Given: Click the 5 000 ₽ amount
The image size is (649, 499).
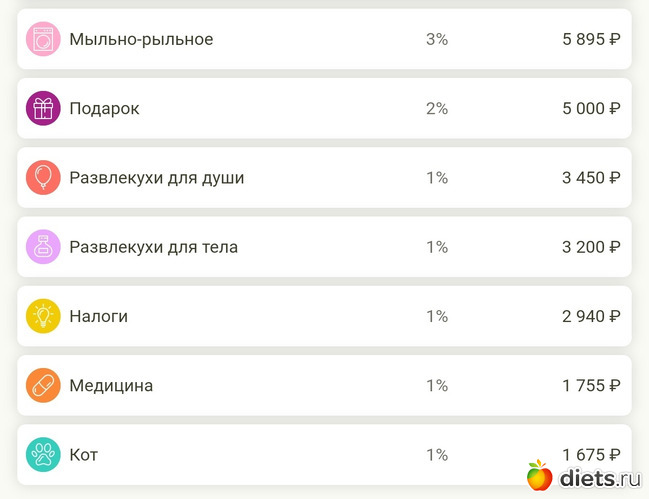Looking at the screenshot, I should 591,108.
